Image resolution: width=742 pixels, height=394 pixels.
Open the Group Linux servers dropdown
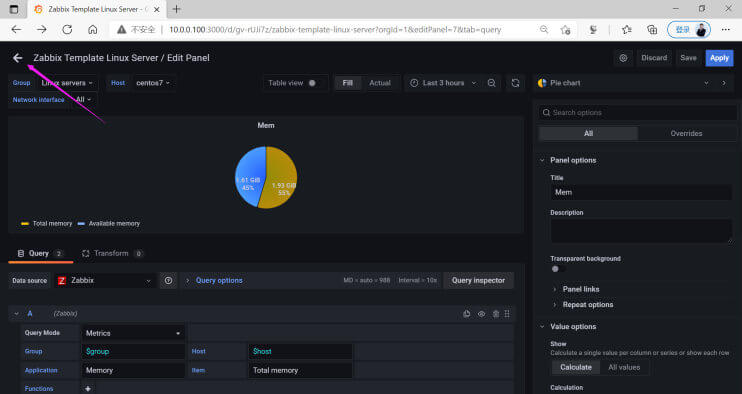pos(67,83)
